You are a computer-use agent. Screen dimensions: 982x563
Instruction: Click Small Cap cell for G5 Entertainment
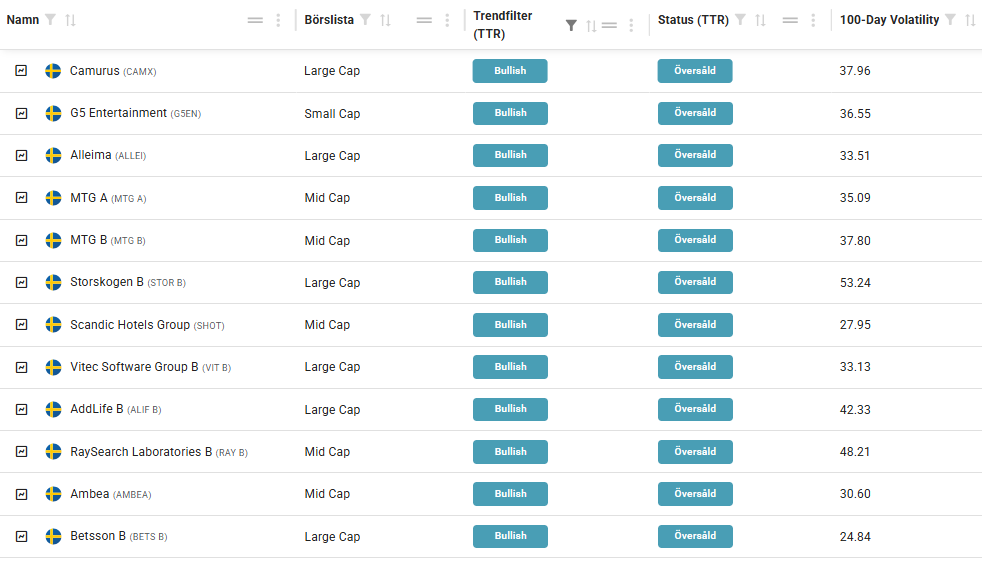point(332,114)
